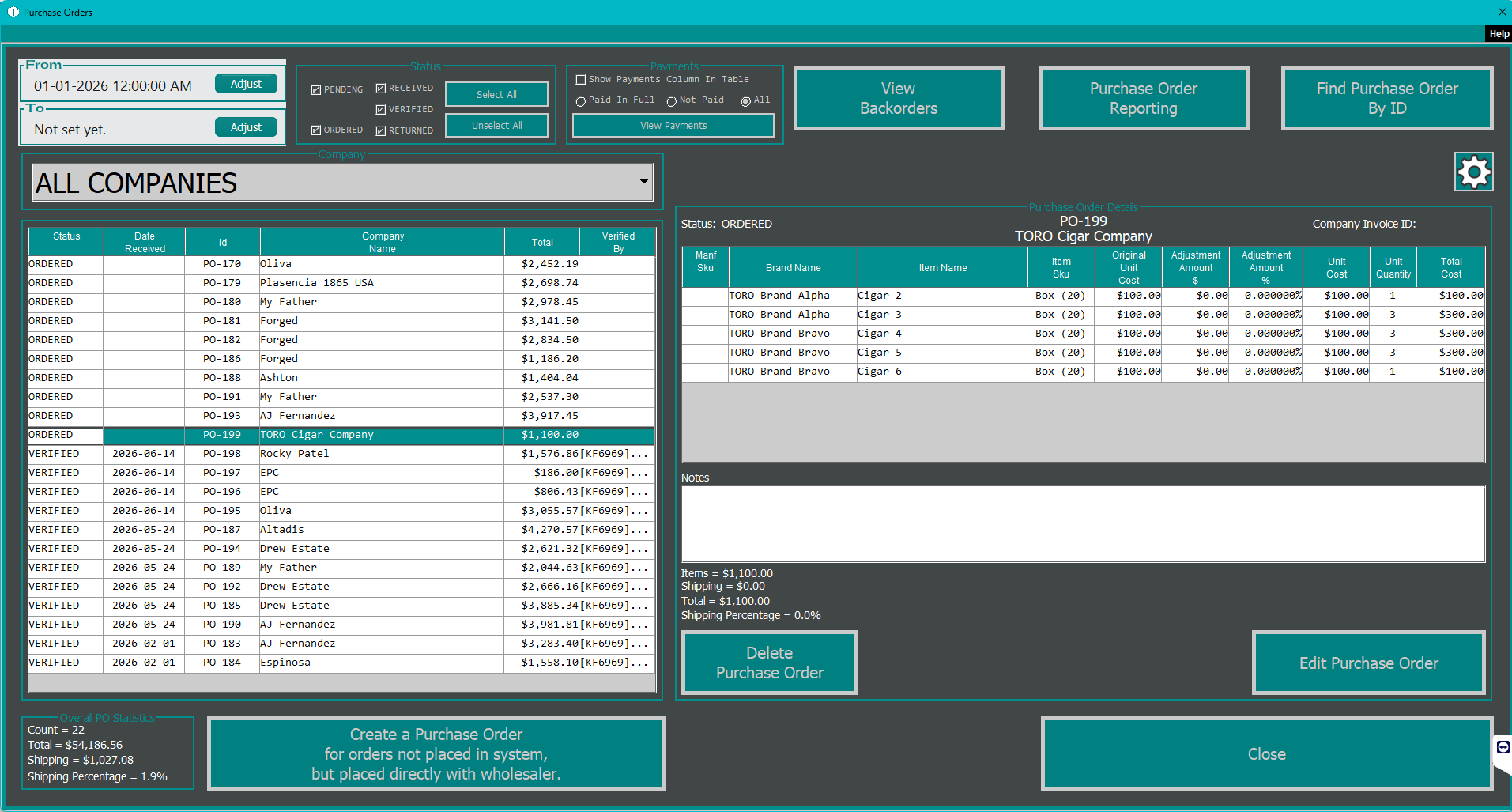The width and height of the screenshot is (1512, 812).
Task: Select PO-197 EPC order
Action: coord(341,473)
